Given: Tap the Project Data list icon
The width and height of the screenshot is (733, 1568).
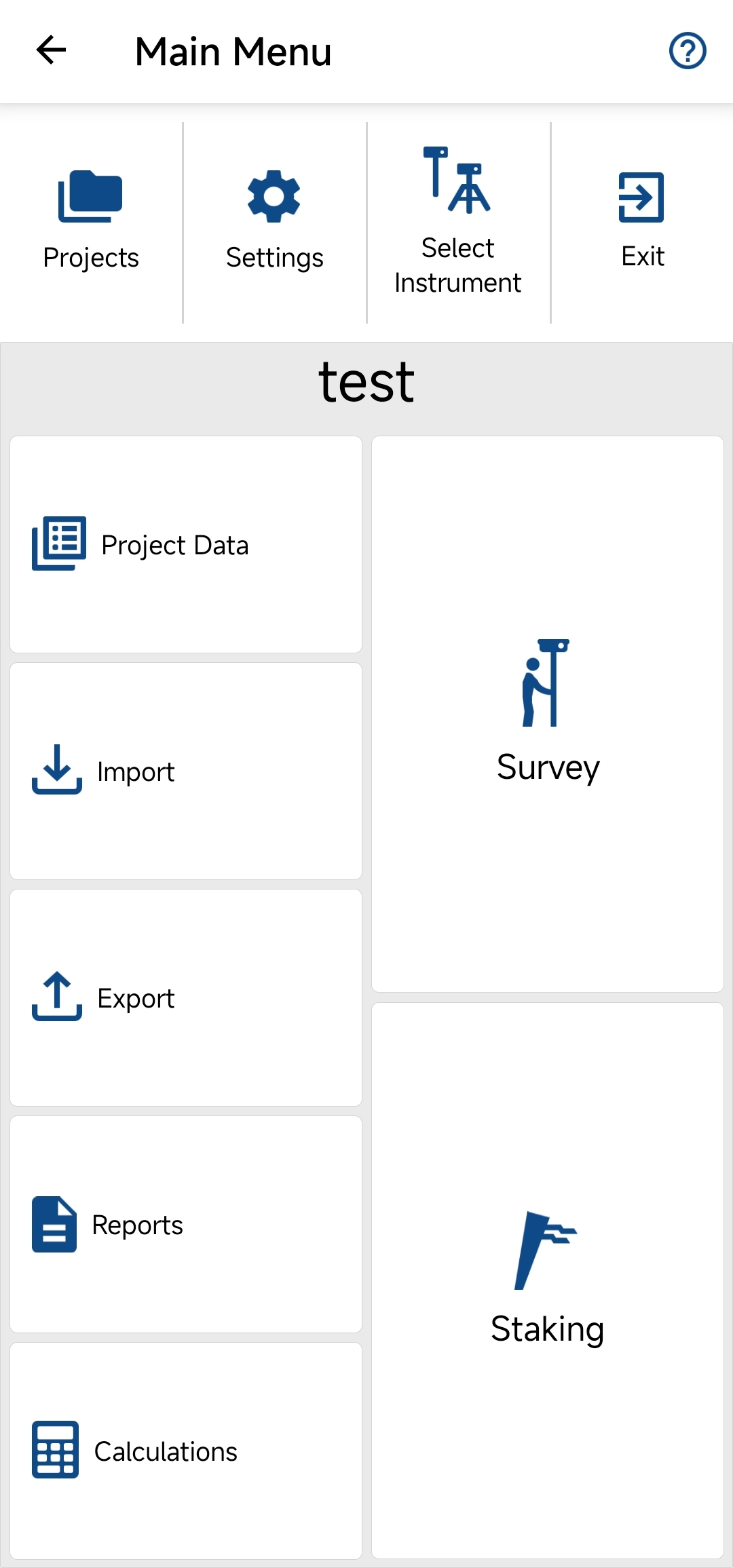Looking at the screenshot, I should [59, 543].
